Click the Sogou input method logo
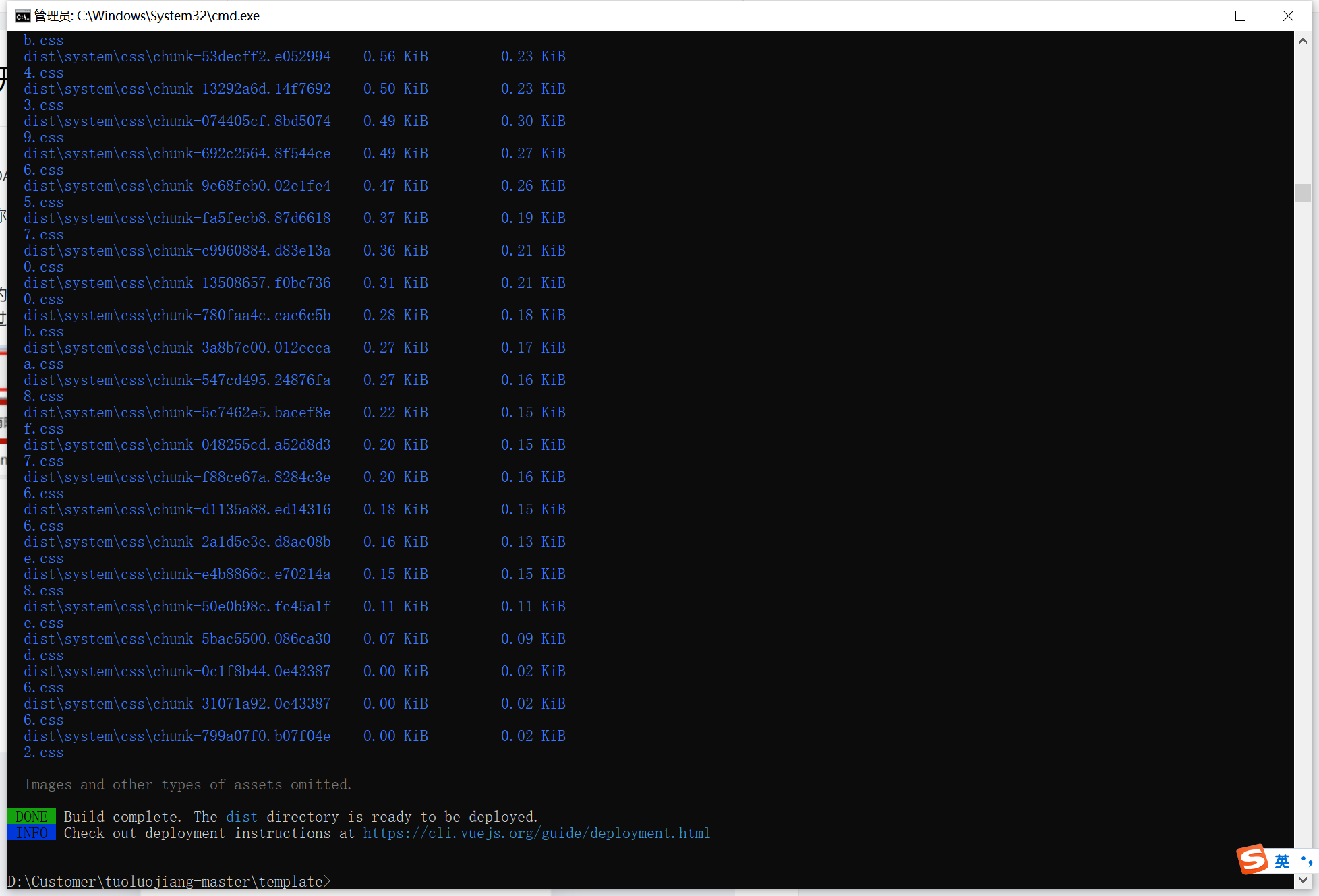This screenshot has height=896, width=1319. coord(1252,859)
